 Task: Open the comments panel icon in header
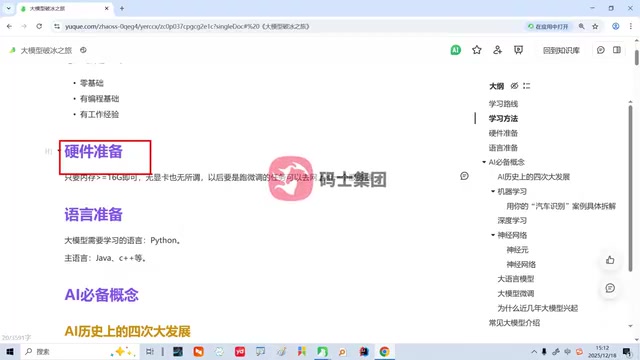tap(600, 50)
